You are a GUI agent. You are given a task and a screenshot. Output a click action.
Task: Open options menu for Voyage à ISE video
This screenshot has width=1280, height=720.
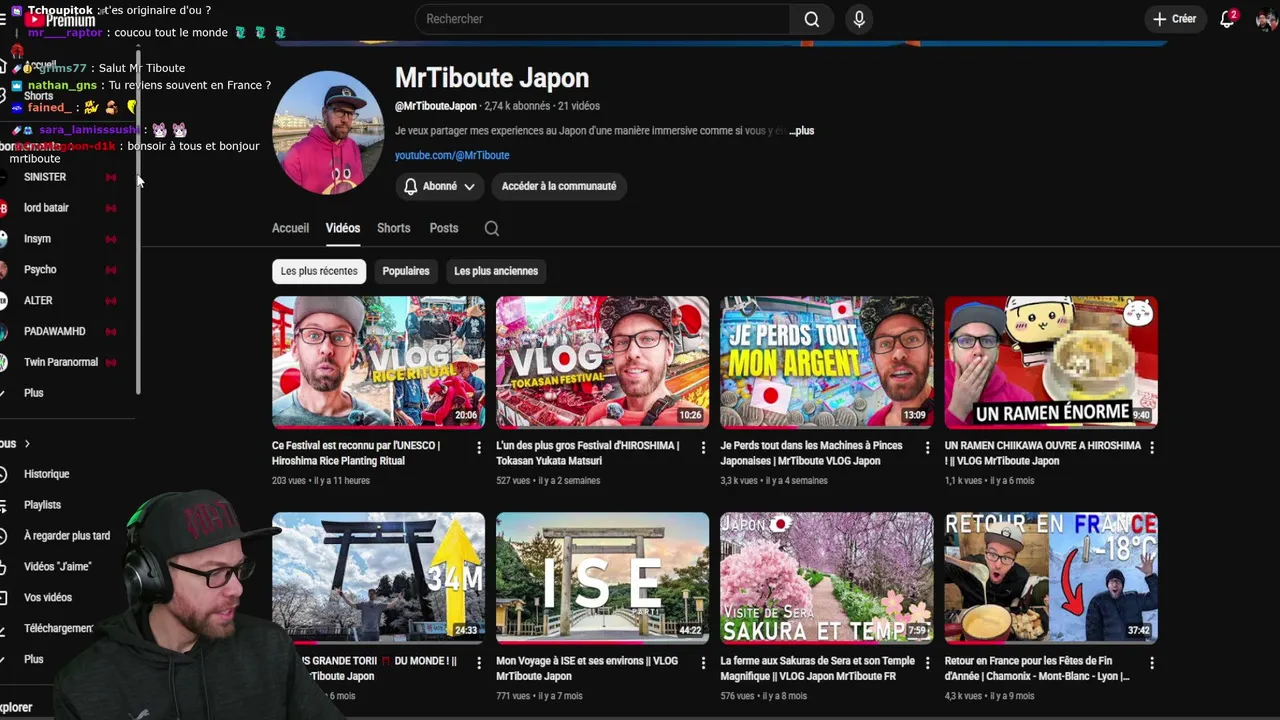pyautogui.click(x=703, y=663)
